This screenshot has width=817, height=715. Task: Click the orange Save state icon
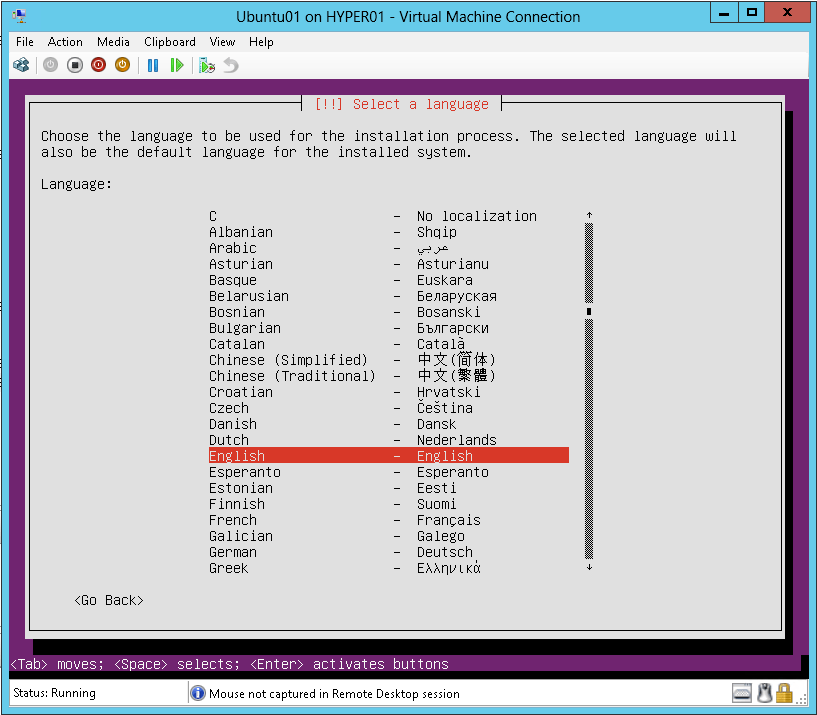[122, 65]
